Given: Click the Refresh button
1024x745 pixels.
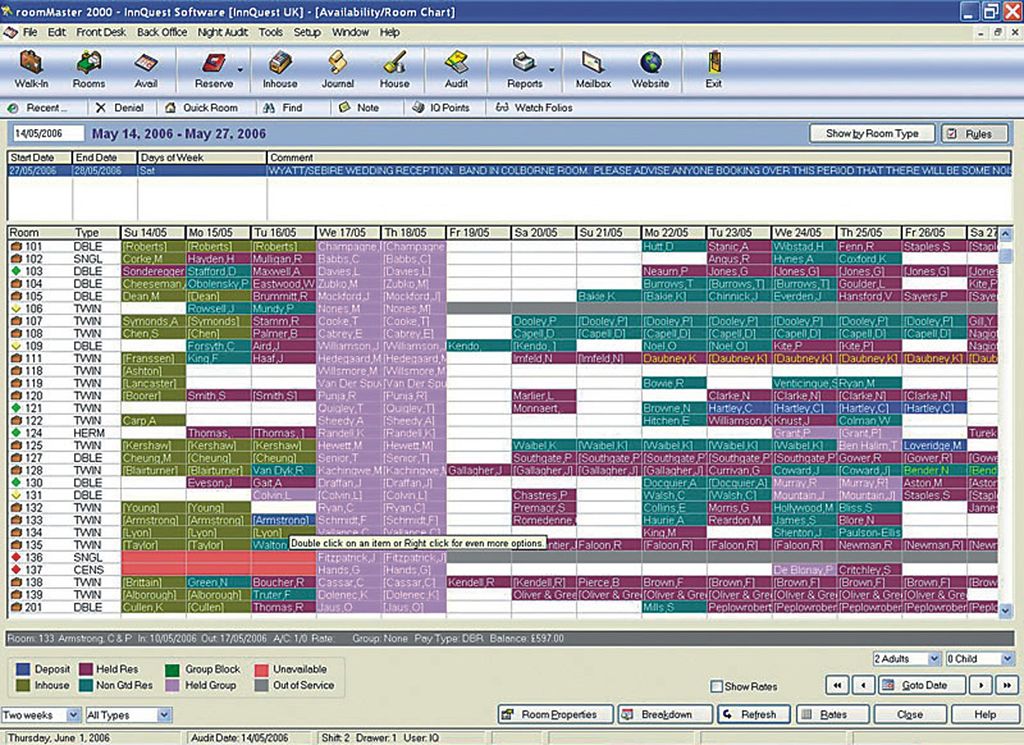Looking at the screenshot, I should coord(754,715).
